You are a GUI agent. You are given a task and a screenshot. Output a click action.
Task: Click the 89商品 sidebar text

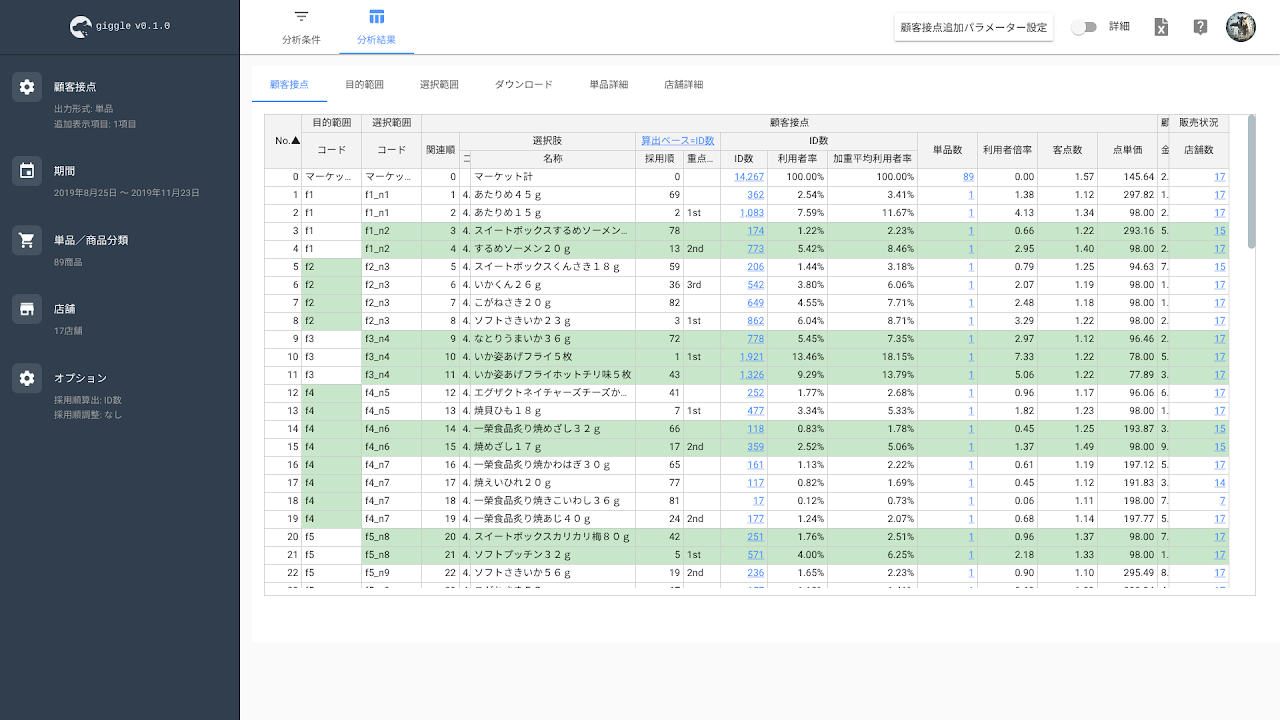pos(67,262)
